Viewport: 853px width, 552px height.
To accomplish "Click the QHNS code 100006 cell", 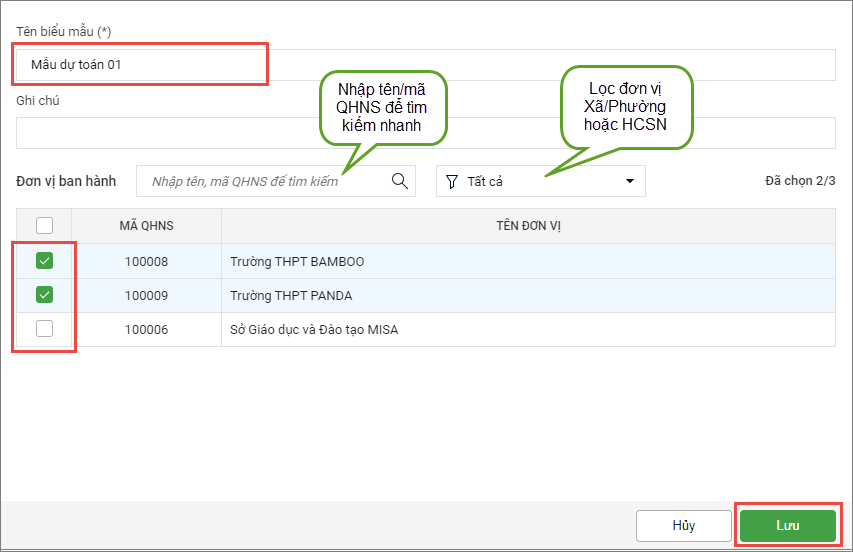I will point(146,330).
